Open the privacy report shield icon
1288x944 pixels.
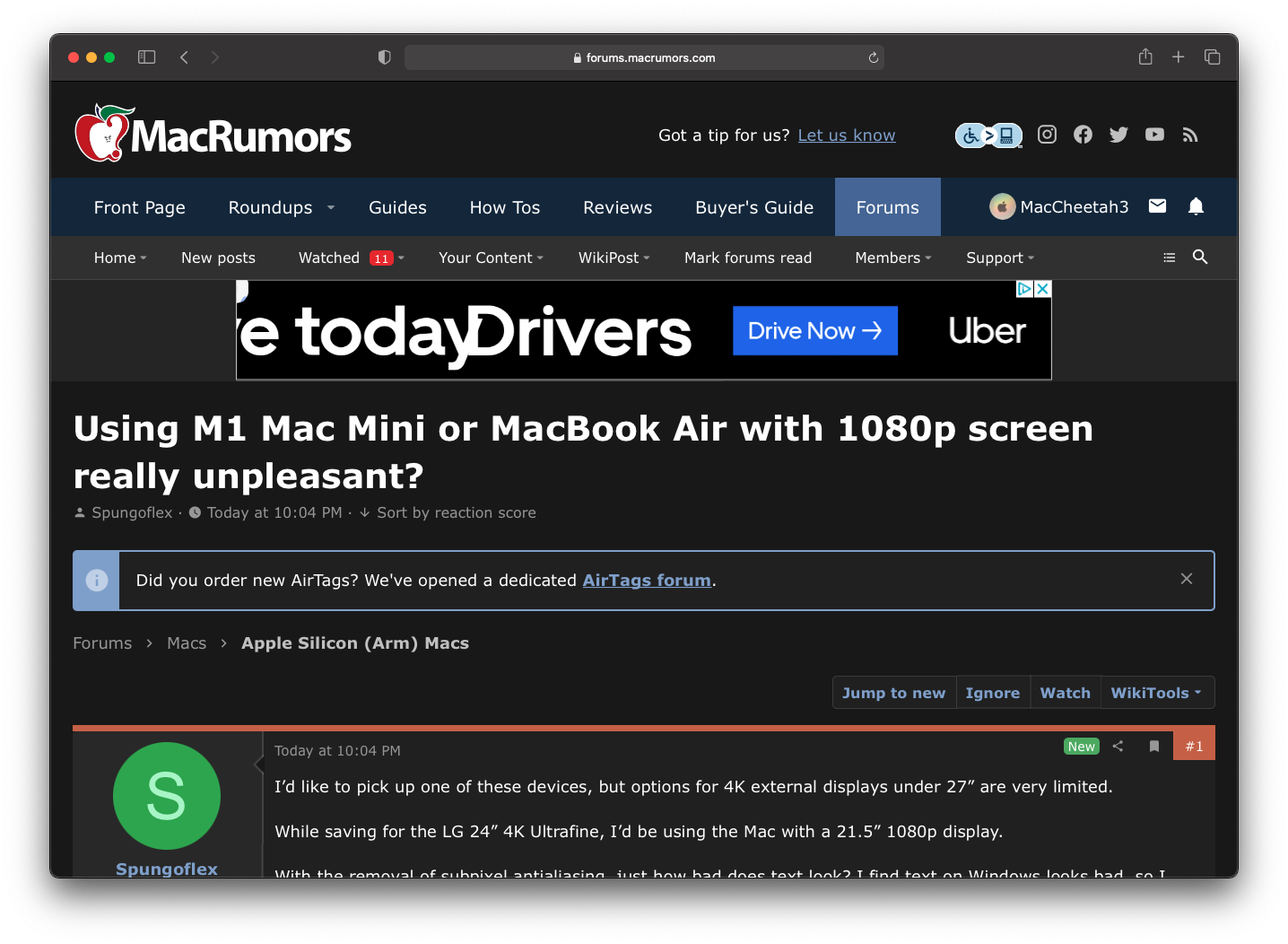tap(385, 57)
